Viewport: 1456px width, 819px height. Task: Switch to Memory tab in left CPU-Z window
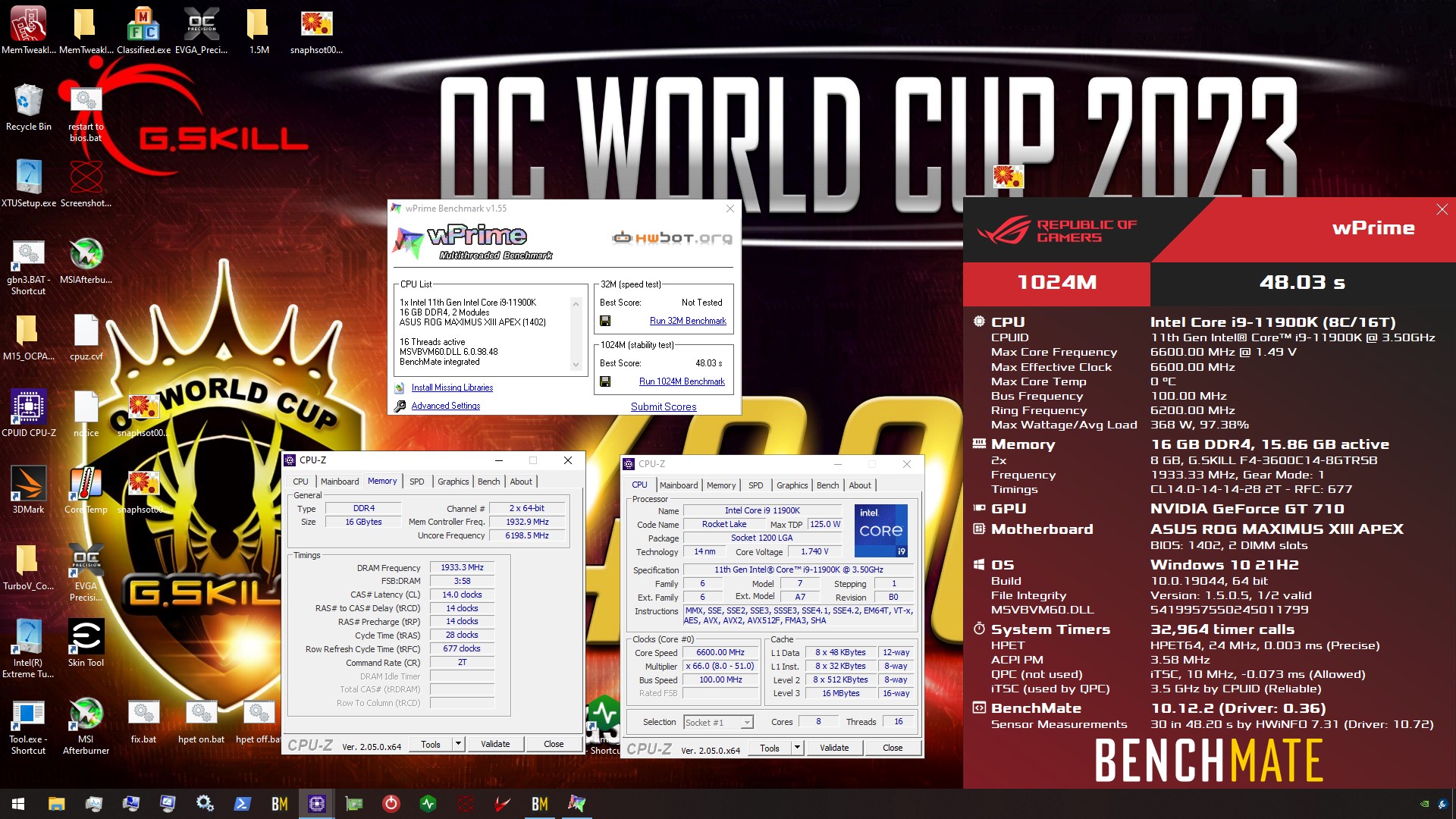[x=382, y=482]
